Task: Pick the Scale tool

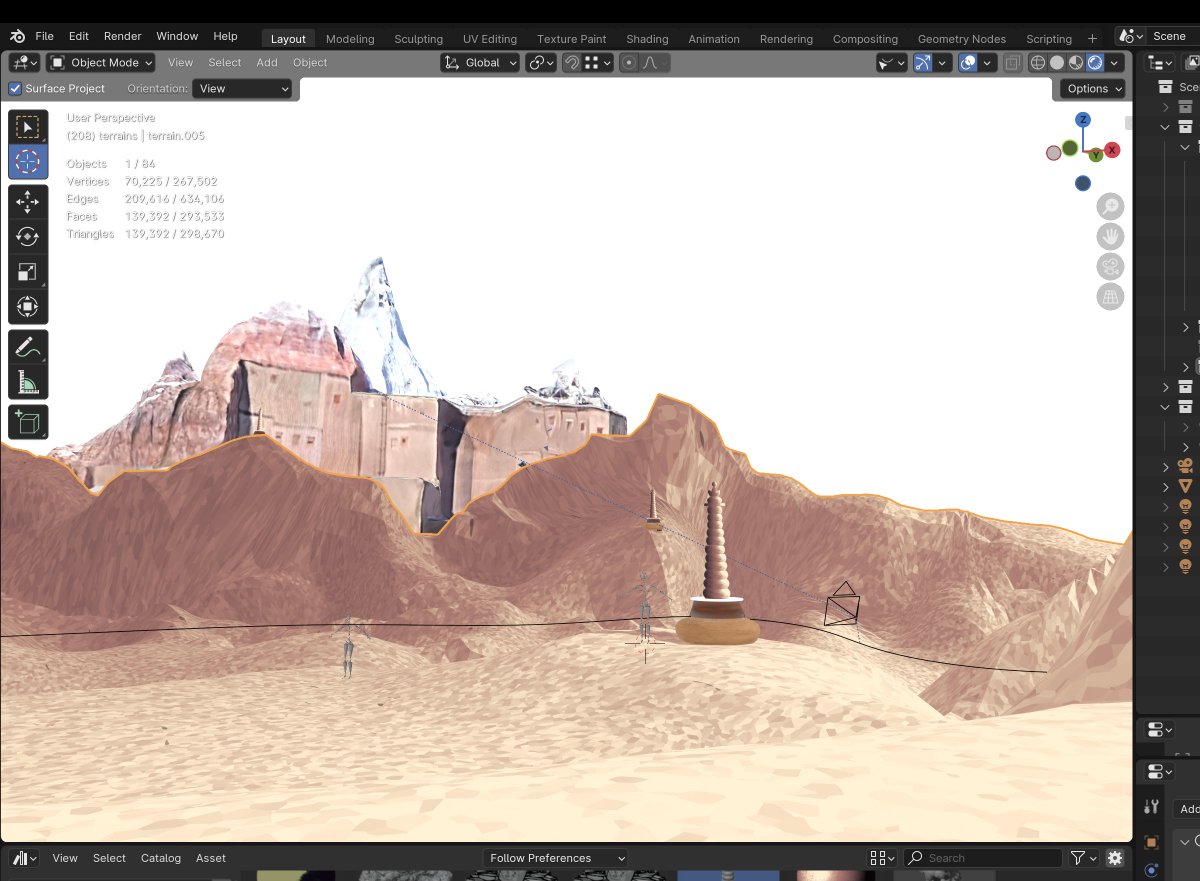Action: point(28,272)
